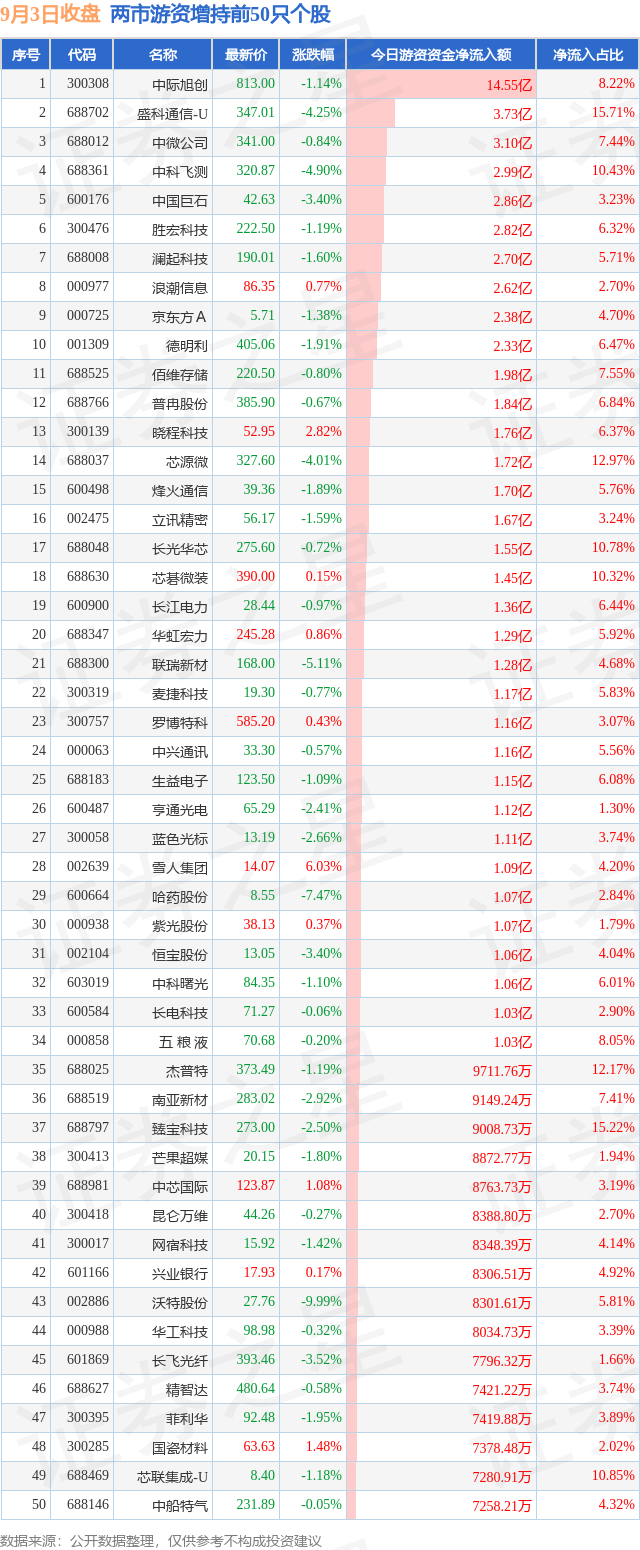
Task: Click the 代码 column header
Action: click(x=82, y=55)
